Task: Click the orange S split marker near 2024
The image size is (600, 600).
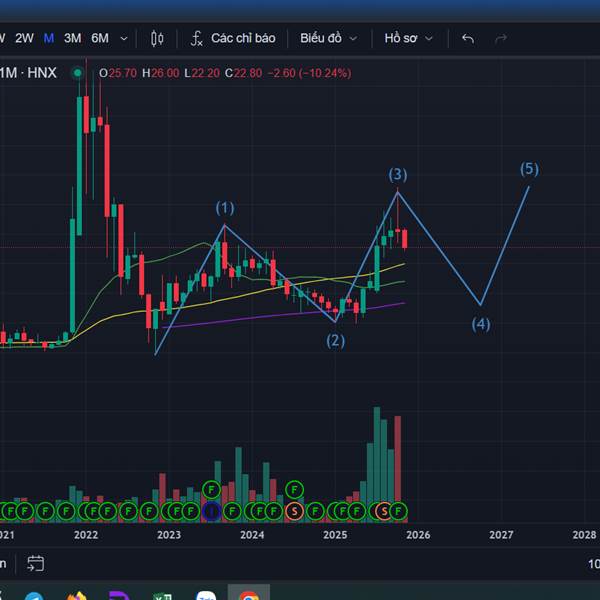Action: (294, 511)
